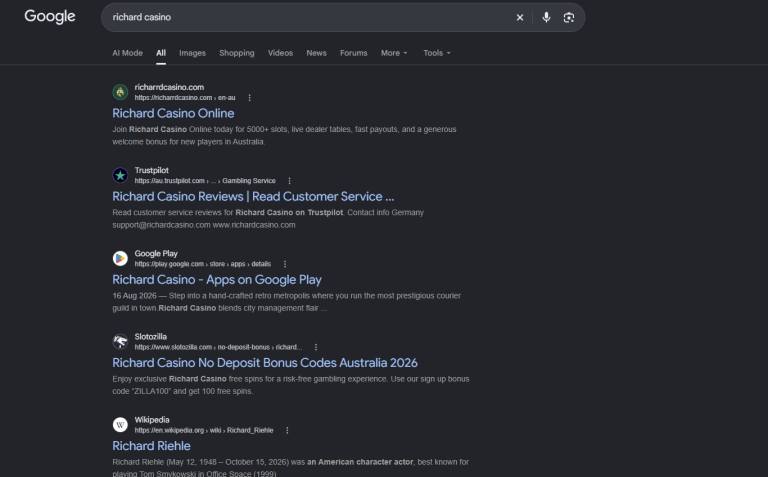Screen dimensions: 768x477
Task: Go to Google homepage via logo
Action: [50, 16]
